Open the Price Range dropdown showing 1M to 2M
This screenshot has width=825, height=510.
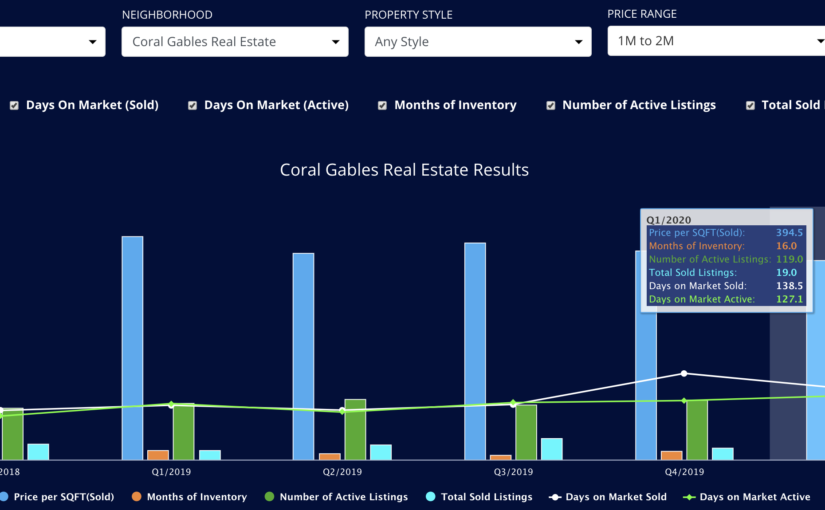[x=716, y=41]
